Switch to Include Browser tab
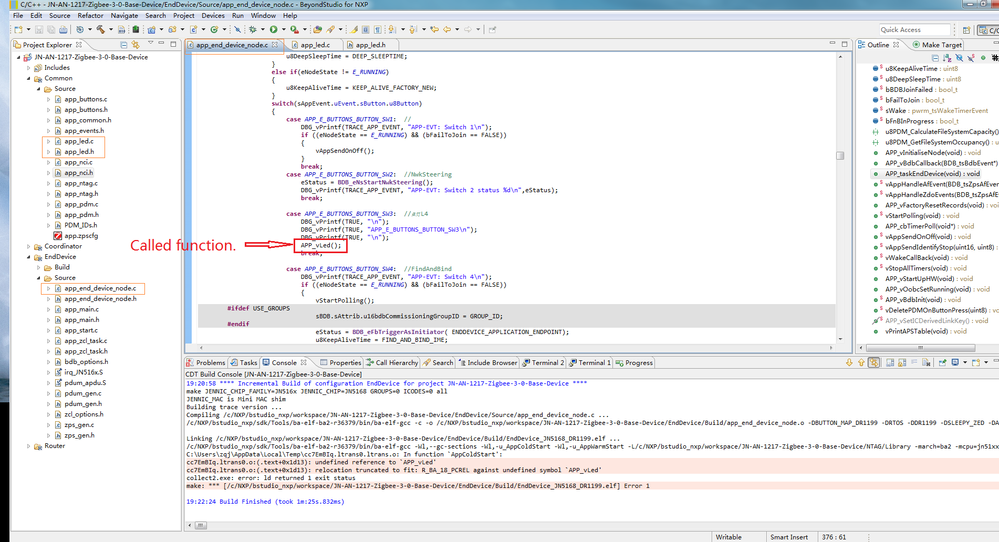 pyautogui.click(x=487, y=362)
